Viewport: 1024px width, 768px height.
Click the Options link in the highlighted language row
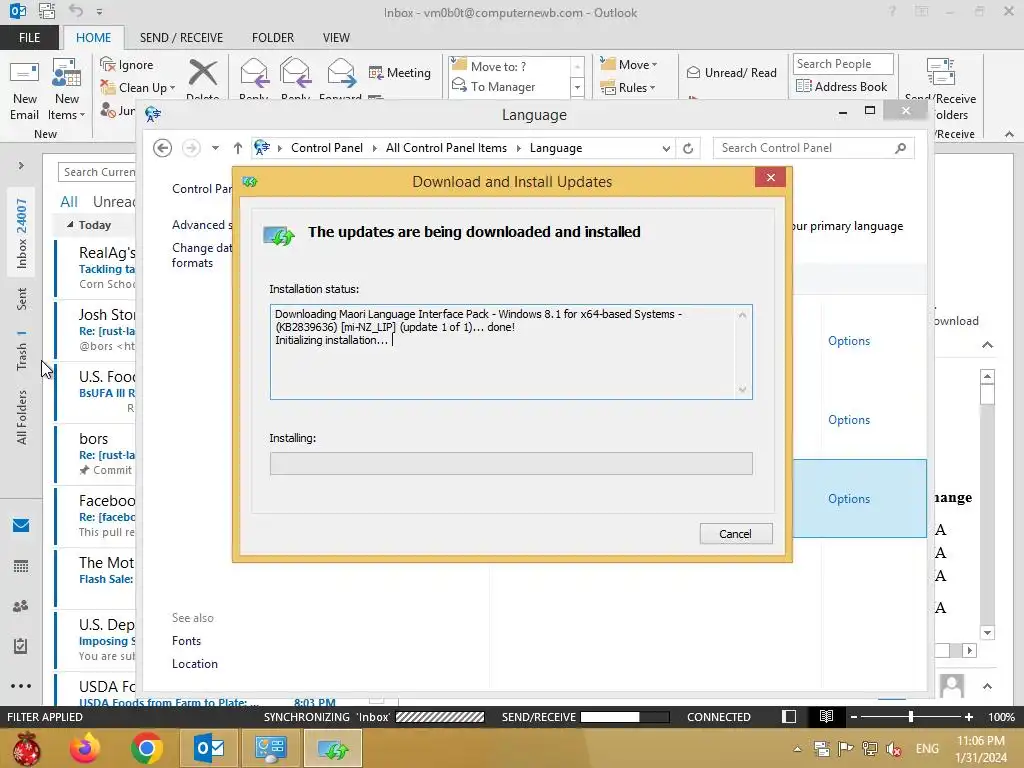(849, 499)
